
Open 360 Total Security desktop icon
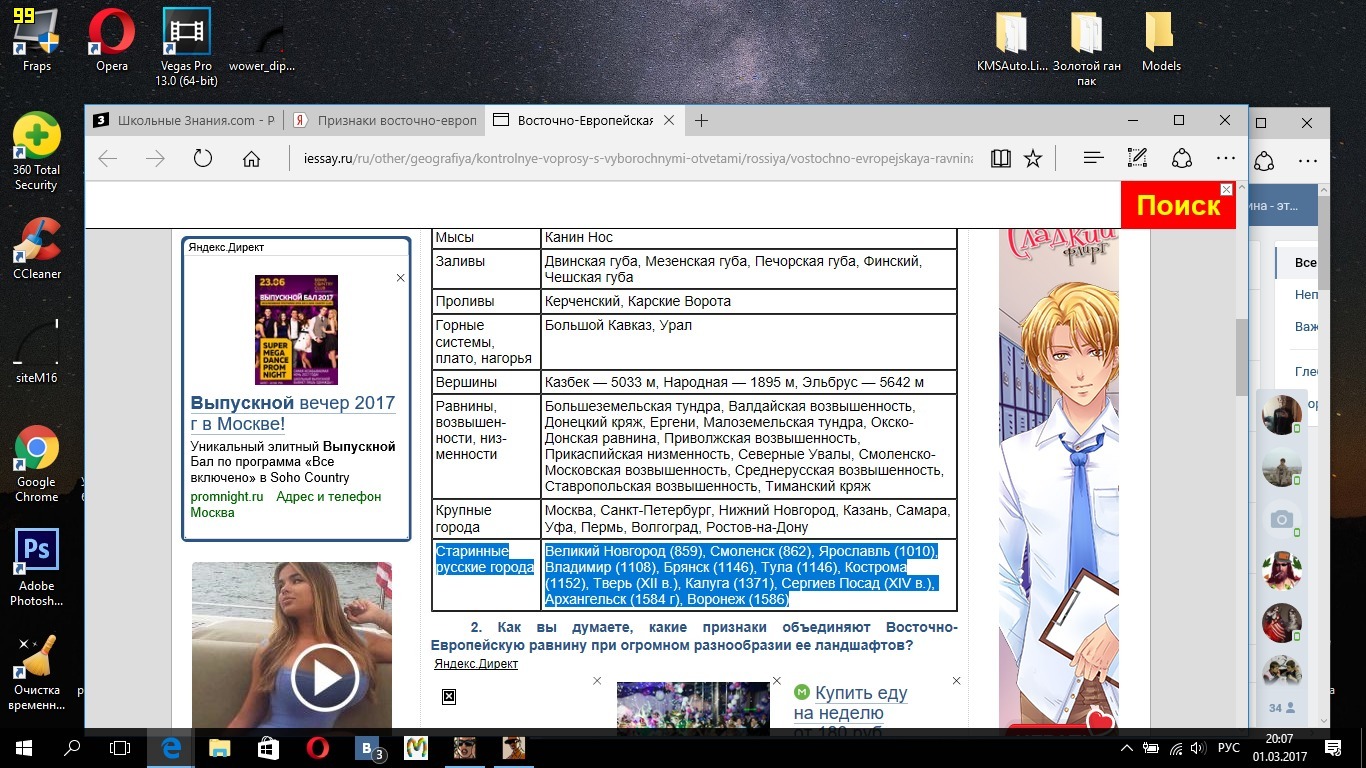tap(36, 151)
